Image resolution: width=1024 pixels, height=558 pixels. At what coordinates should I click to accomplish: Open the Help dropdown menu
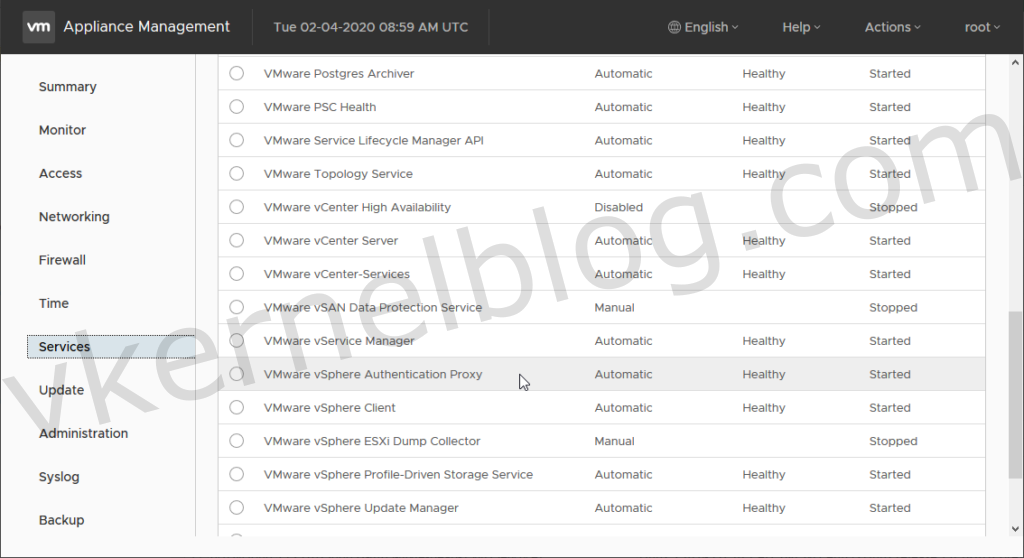pyautogui.click(x=801, y=27)
